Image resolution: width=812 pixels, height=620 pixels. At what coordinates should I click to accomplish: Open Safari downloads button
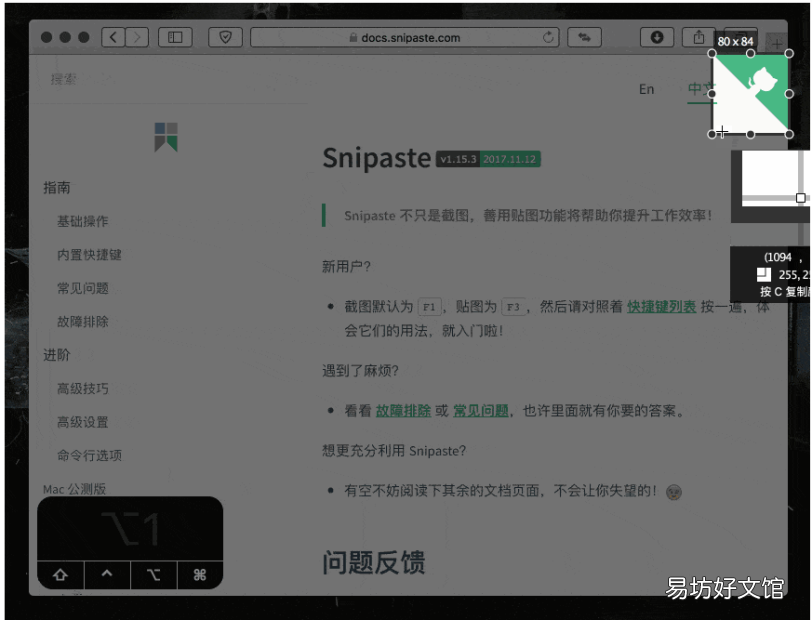pyautogui.click(x=657, y=37)
